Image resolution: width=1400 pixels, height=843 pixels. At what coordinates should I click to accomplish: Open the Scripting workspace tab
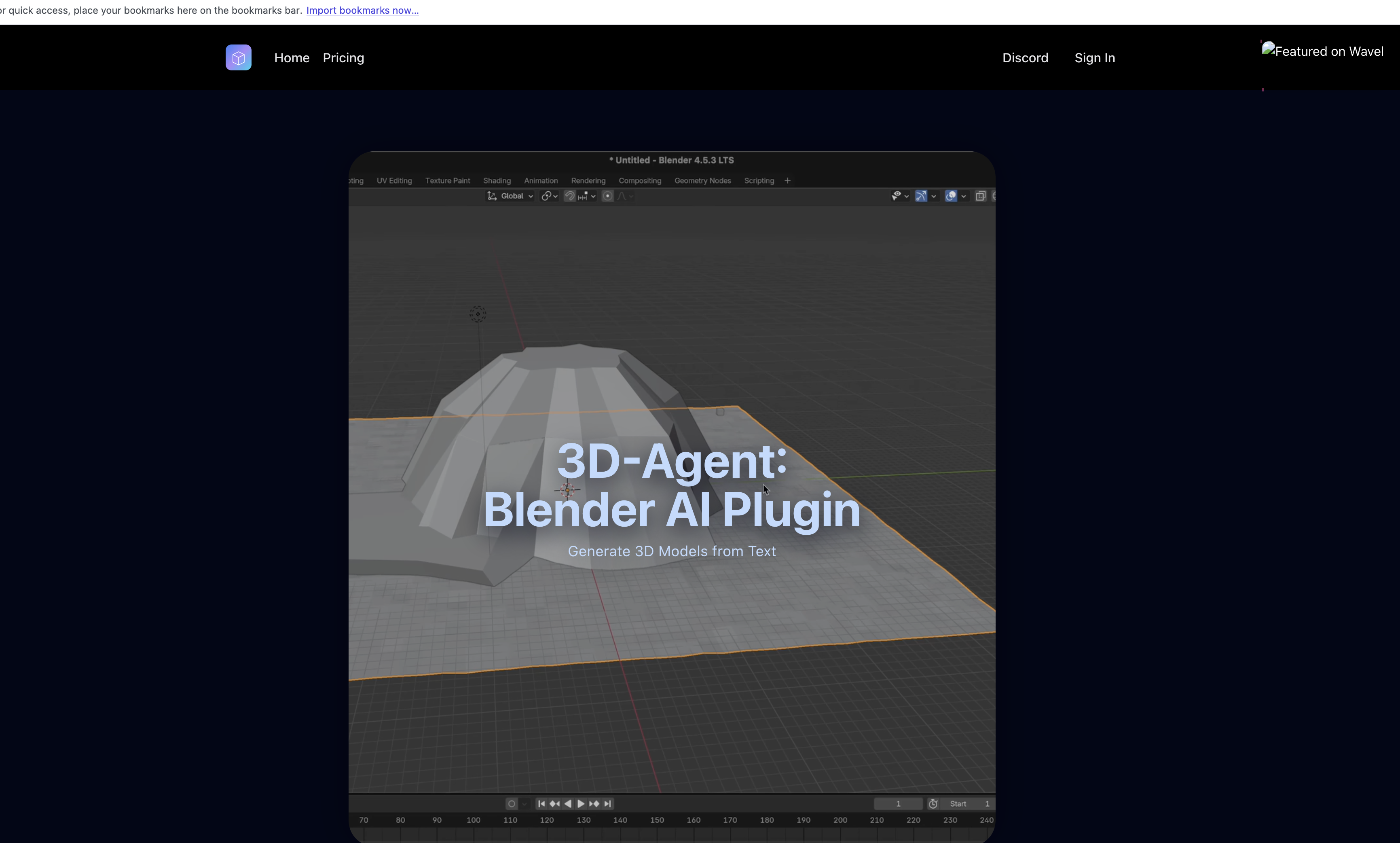[x=759, y=181]
